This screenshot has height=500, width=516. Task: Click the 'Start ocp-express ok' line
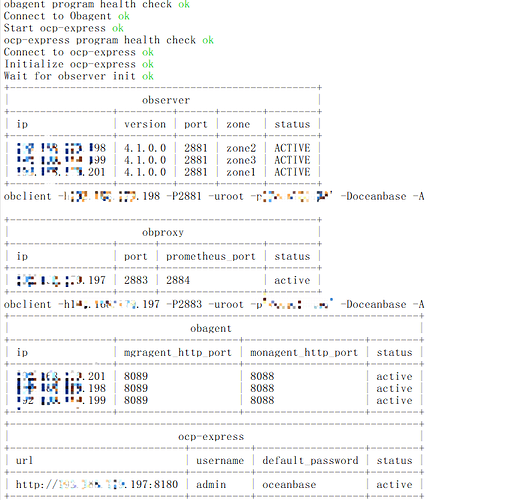64,28
